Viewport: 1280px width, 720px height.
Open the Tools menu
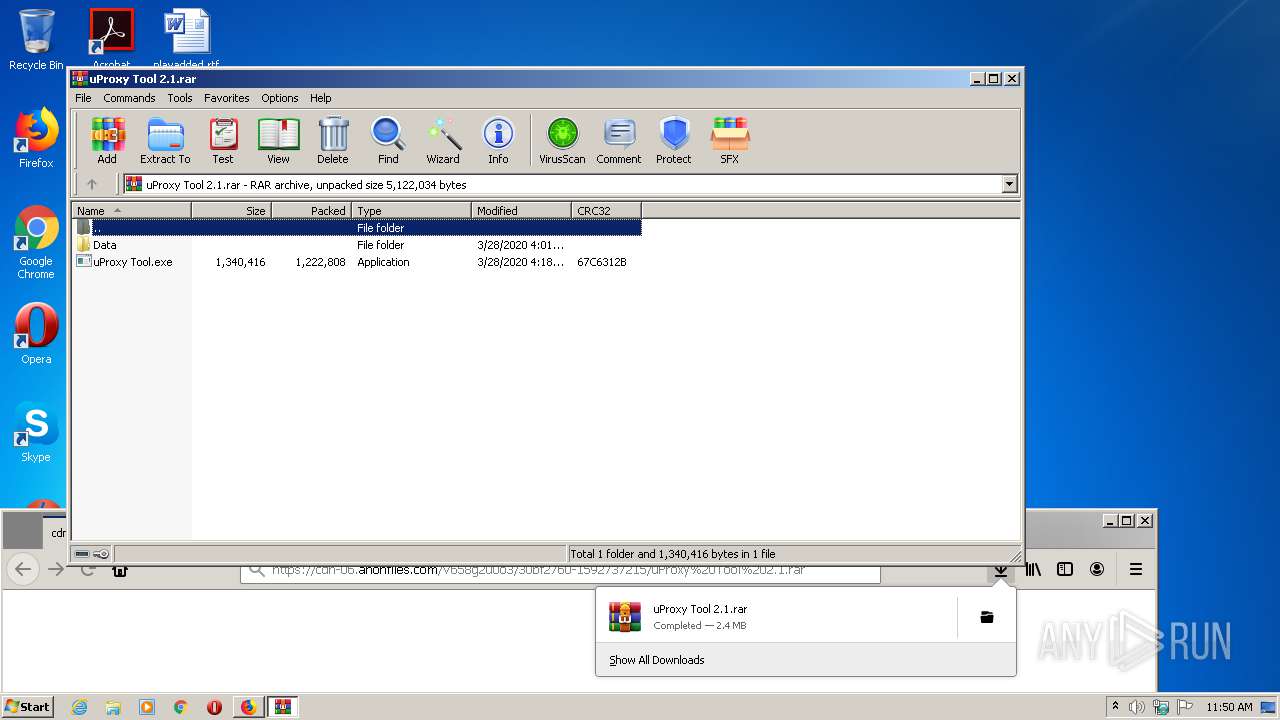pyautogui.click(x=180, y=98)
